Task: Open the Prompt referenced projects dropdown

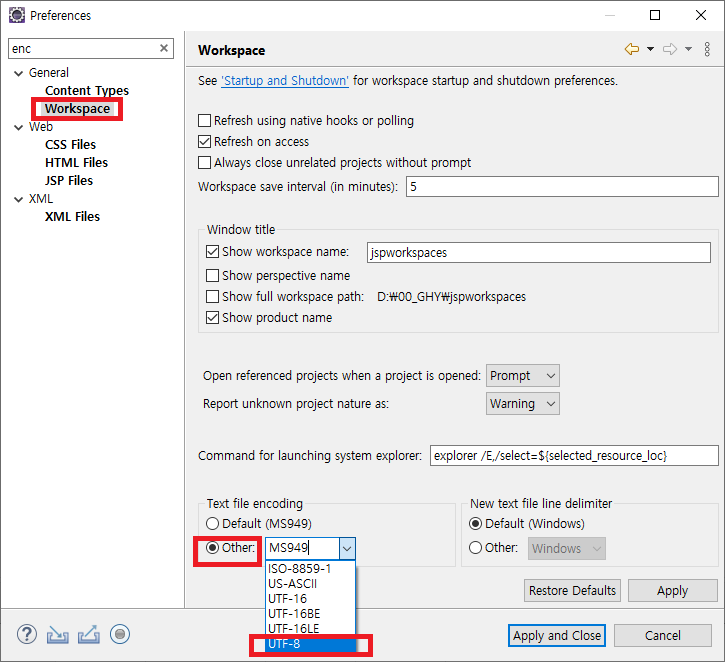Action: pos(522,375)
